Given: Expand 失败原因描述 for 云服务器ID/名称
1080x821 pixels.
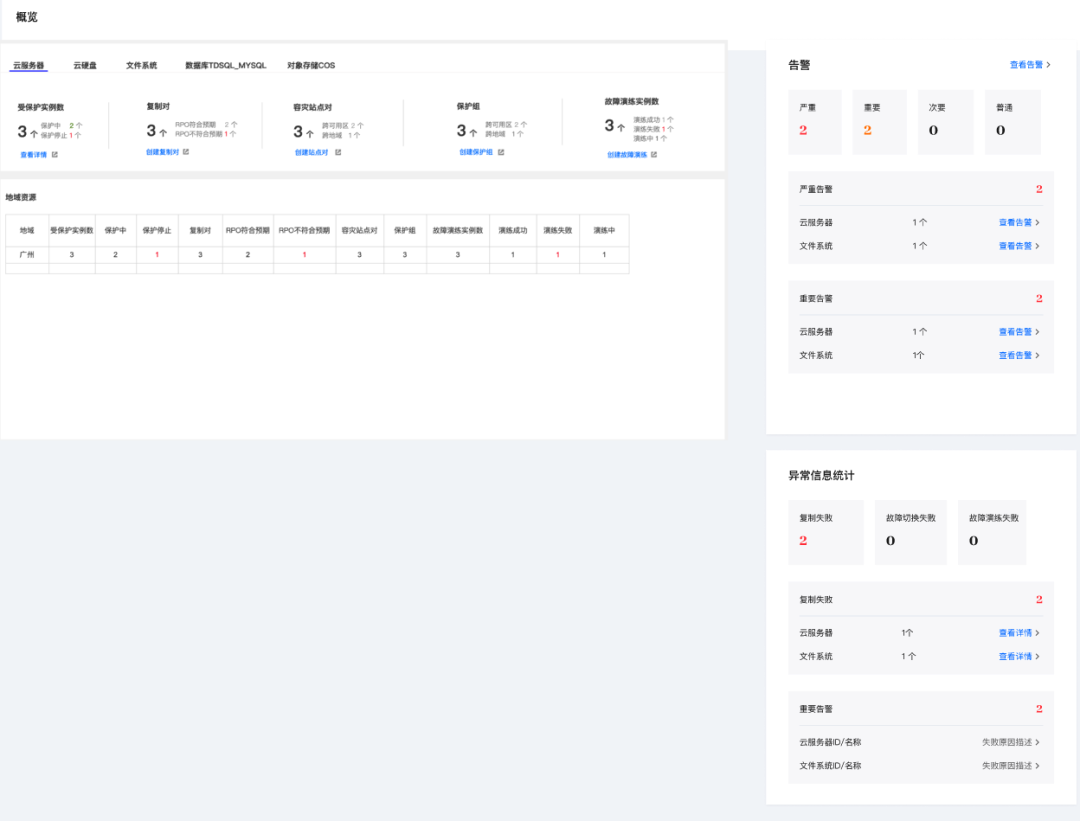Looking at the screenshot, I should pos(1010,742).
